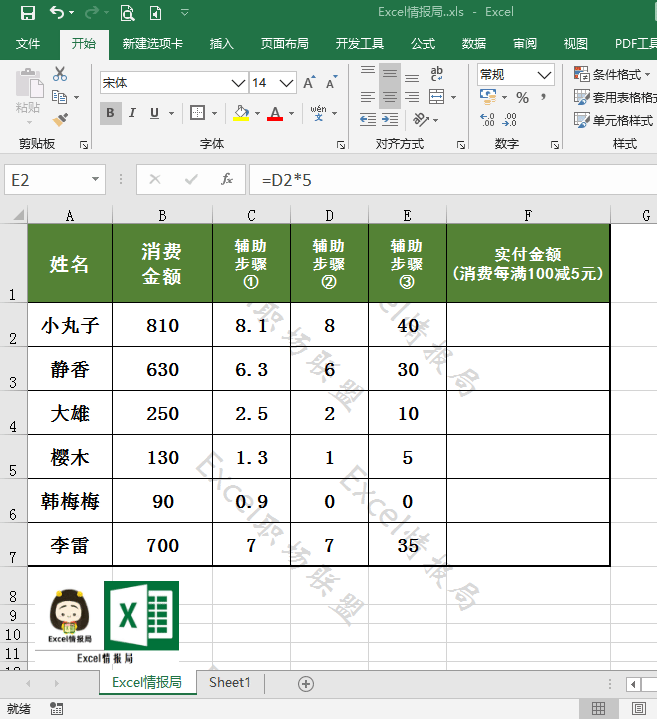This screenshot has height=719, width=657.
Task: Open the Sheet1 worksheet tab
Action: (230, 682)
